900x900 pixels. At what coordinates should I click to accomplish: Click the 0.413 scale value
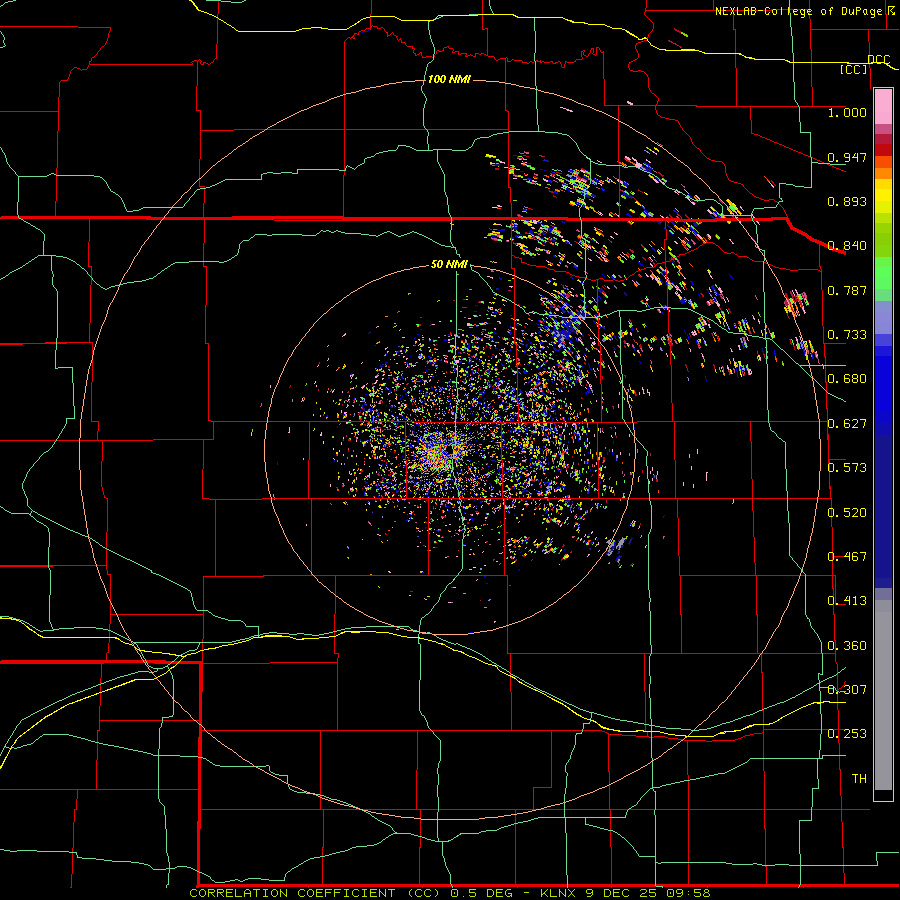click(847, 601)
